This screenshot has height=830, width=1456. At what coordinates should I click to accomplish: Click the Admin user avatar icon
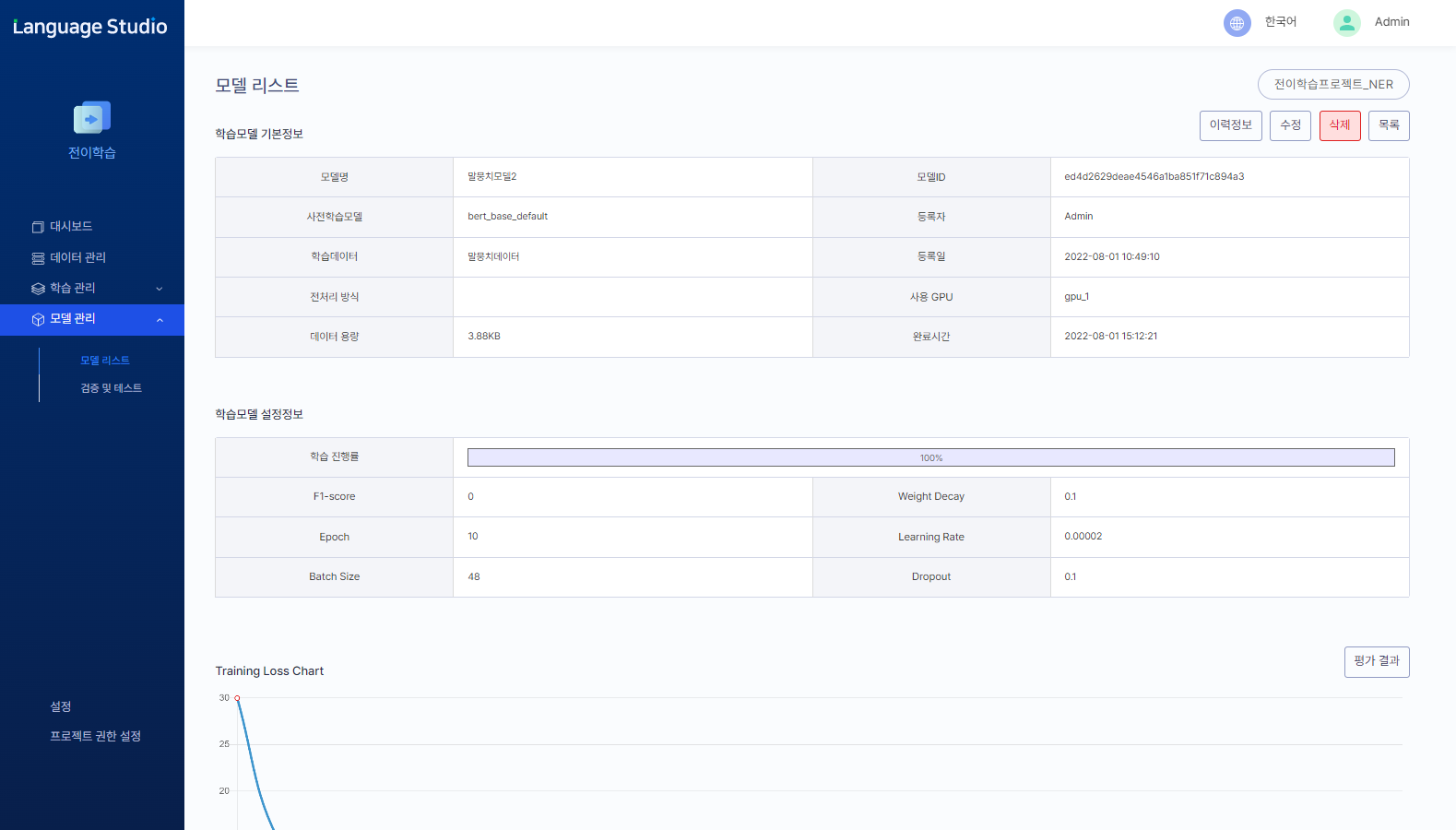pos(1346,23)
